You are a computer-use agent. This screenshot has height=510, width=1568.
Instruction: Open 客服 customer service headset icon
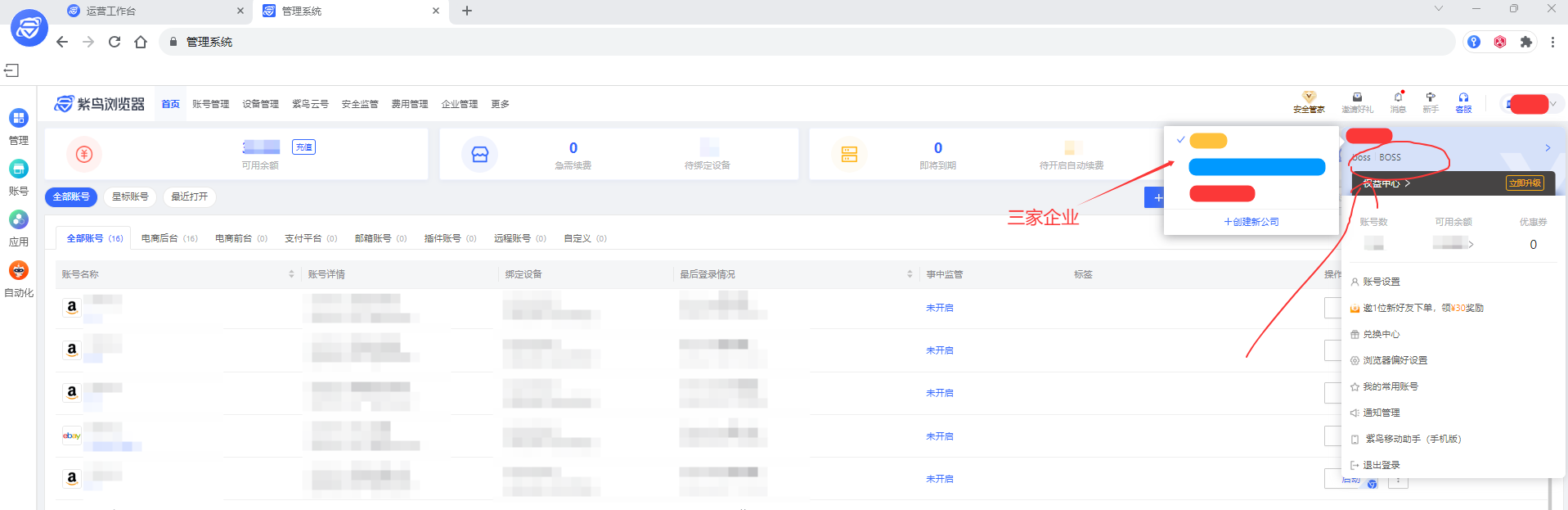[1463, 98]
